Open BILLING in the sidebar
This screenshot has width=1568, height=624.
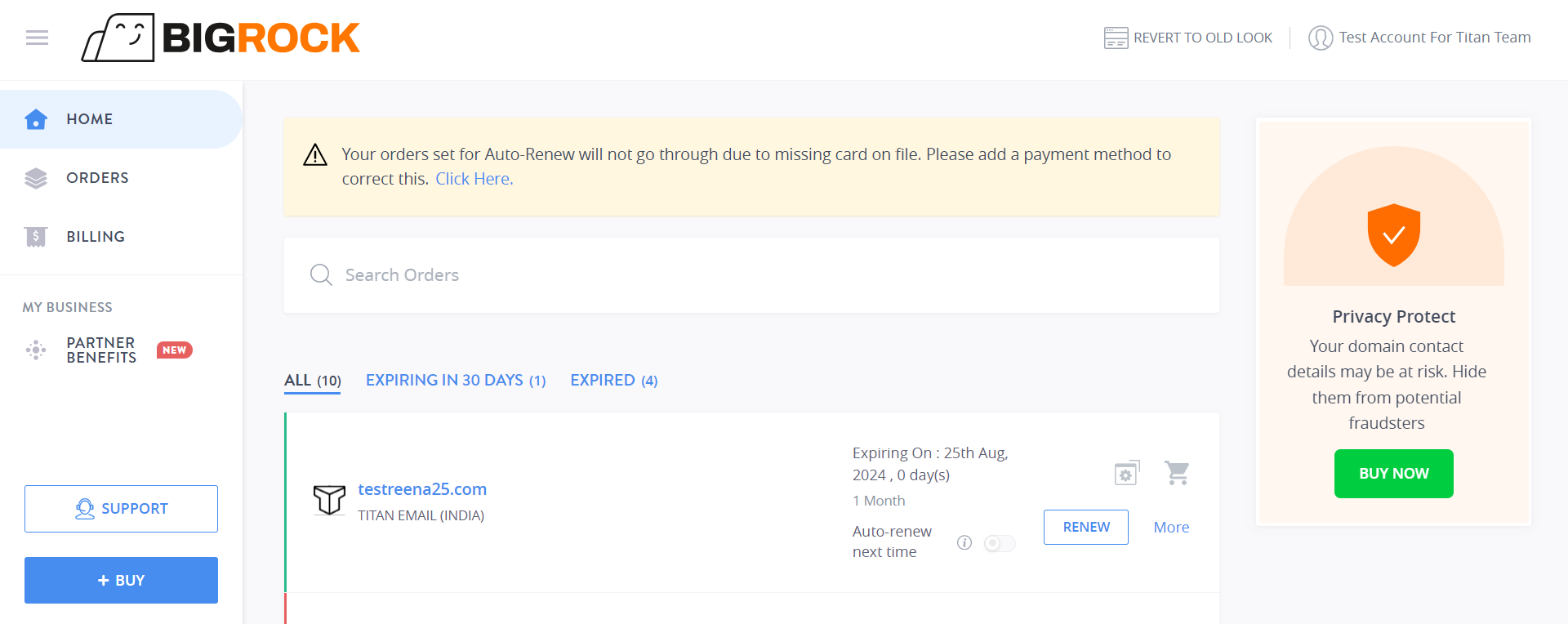coord(121,237)
